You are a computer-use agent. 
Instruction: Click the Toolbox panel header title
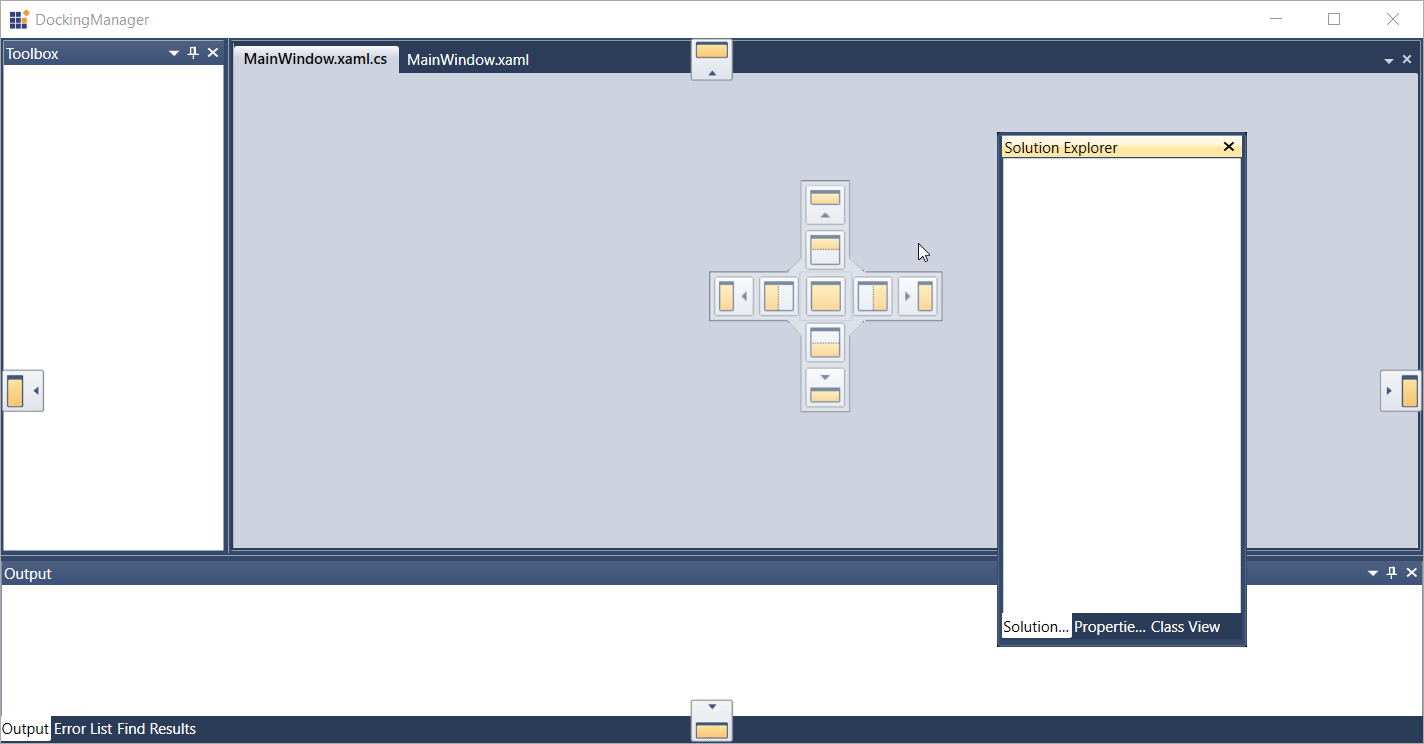coord(33,54)
